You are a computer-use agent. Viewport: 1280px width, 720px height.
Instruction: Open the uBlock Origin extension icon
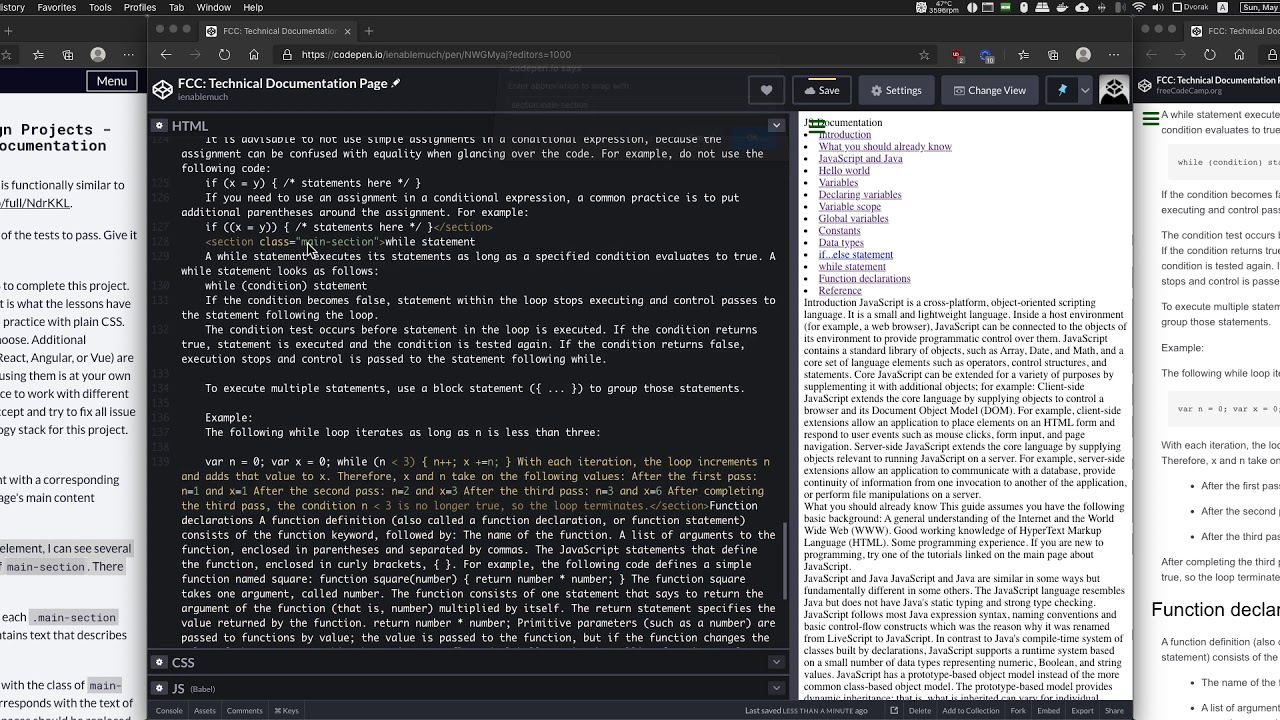point(958,56)
